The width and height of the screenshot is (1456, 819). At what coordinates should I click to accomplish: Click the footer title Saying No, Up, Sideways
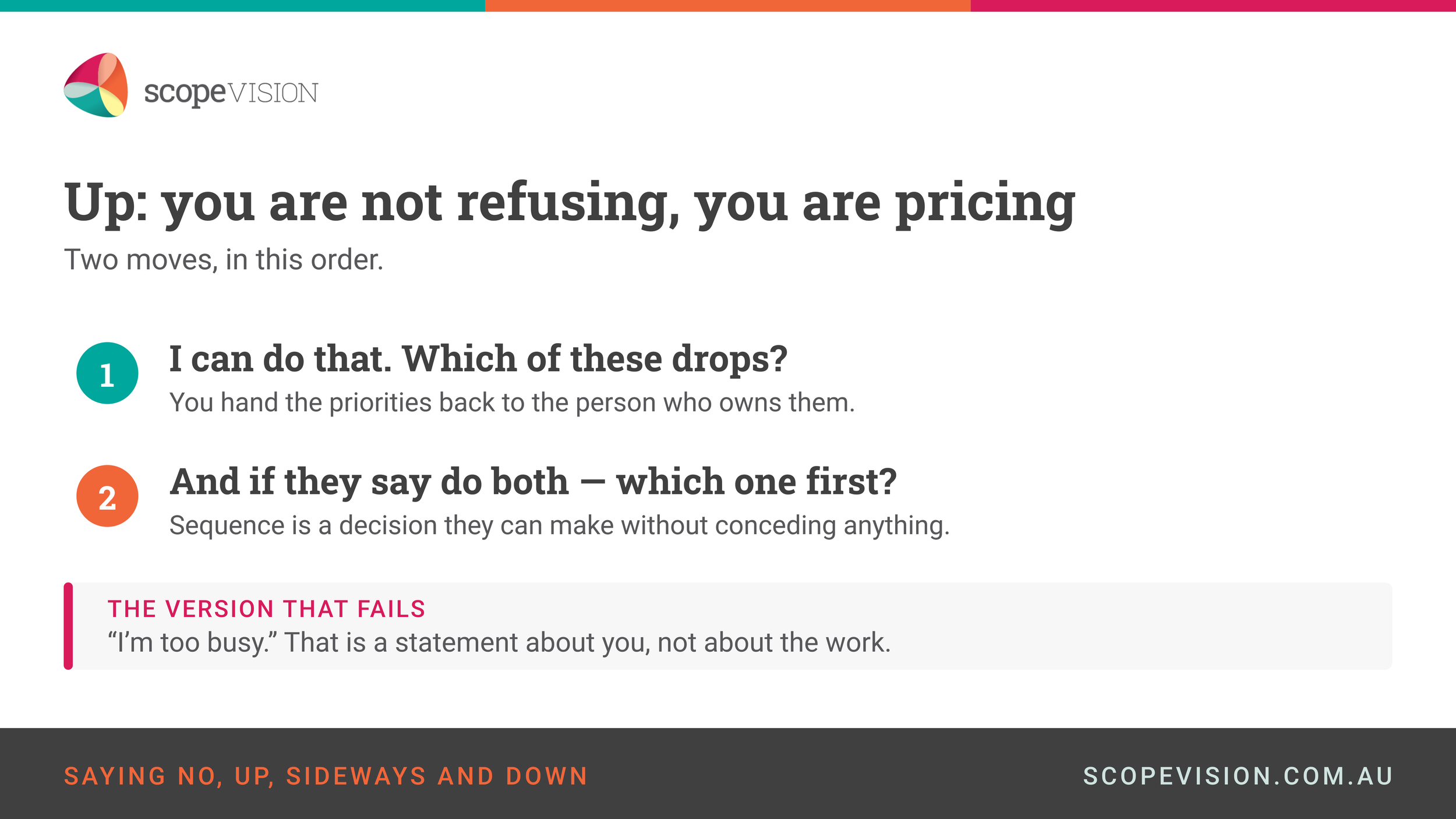(x=326, y=776)
